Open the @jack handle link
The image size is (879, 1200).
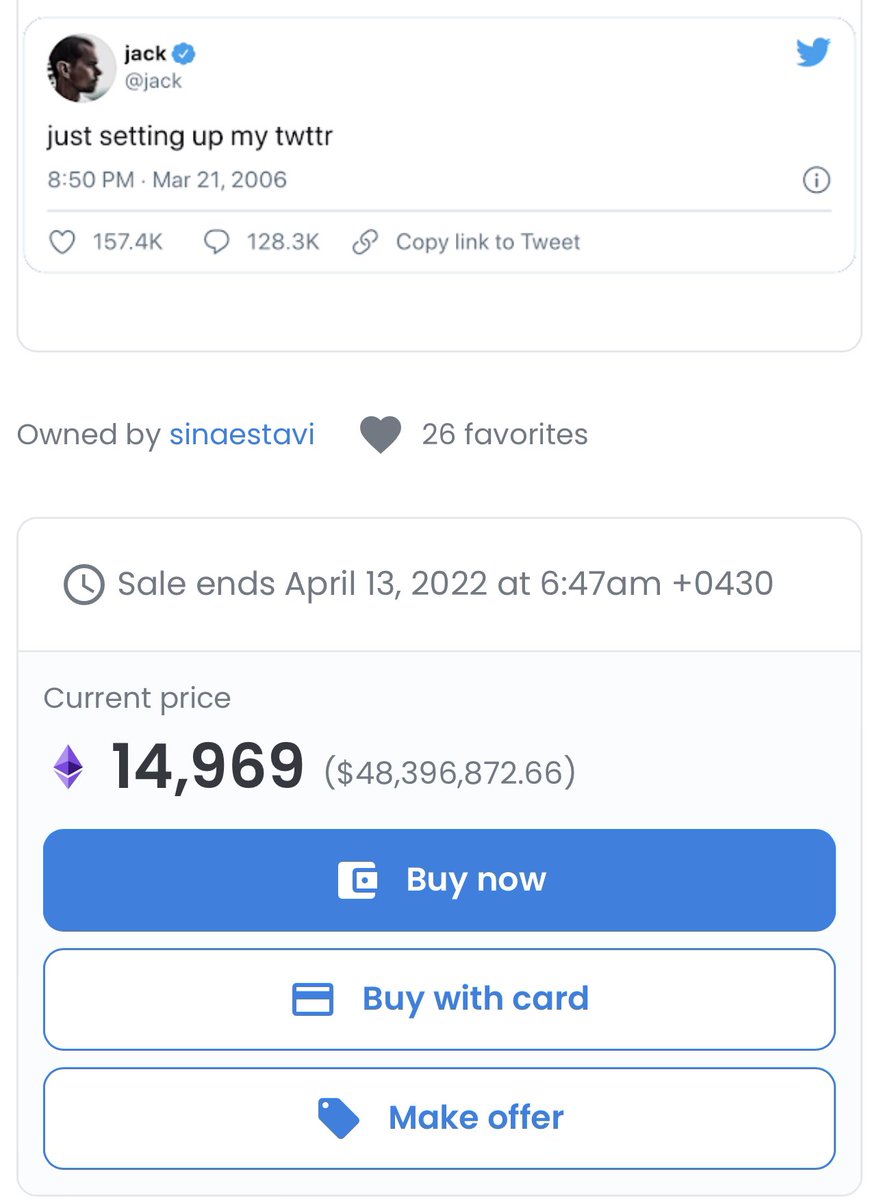point(153,81)
